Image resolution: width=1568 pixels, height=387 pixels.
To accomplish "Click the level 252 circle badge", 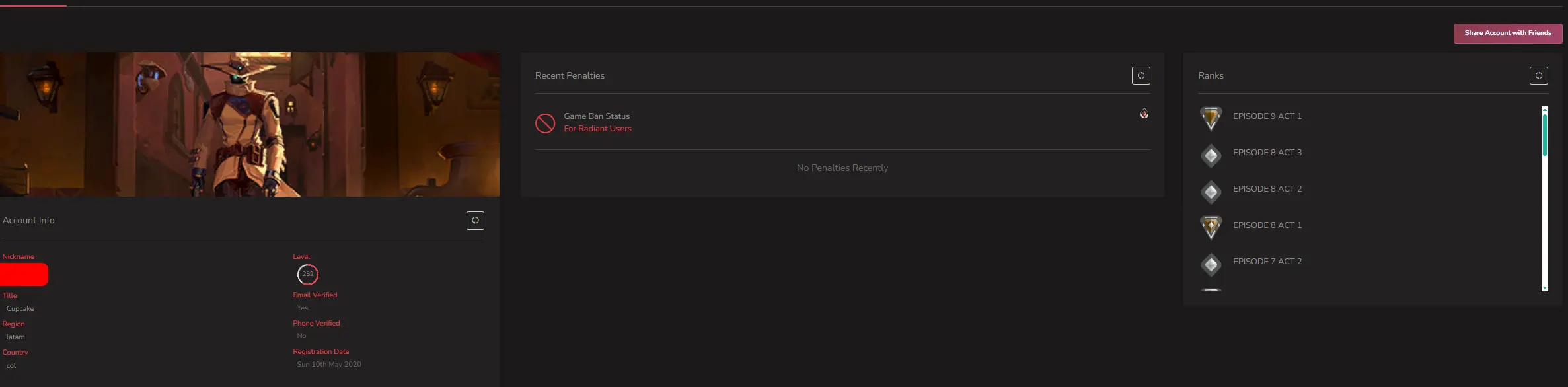I will (308, 274).
